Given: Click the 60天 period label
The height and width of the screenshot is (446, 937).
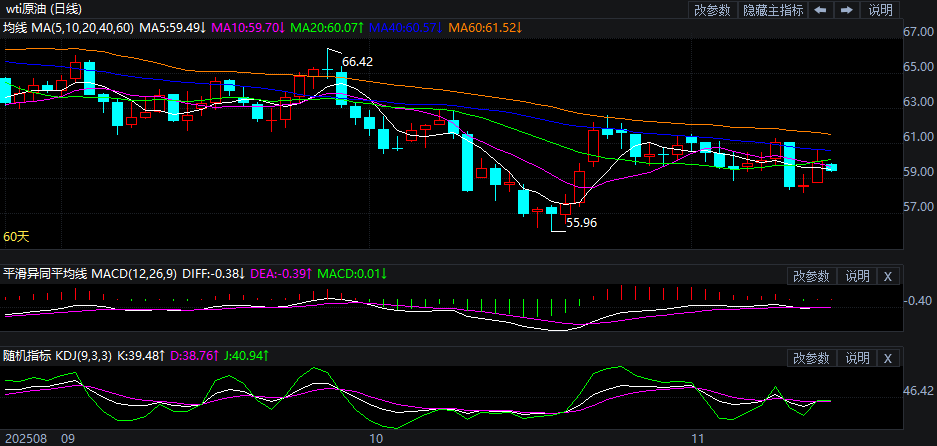Looking at the screenshot, I should [x=16, y=237].
